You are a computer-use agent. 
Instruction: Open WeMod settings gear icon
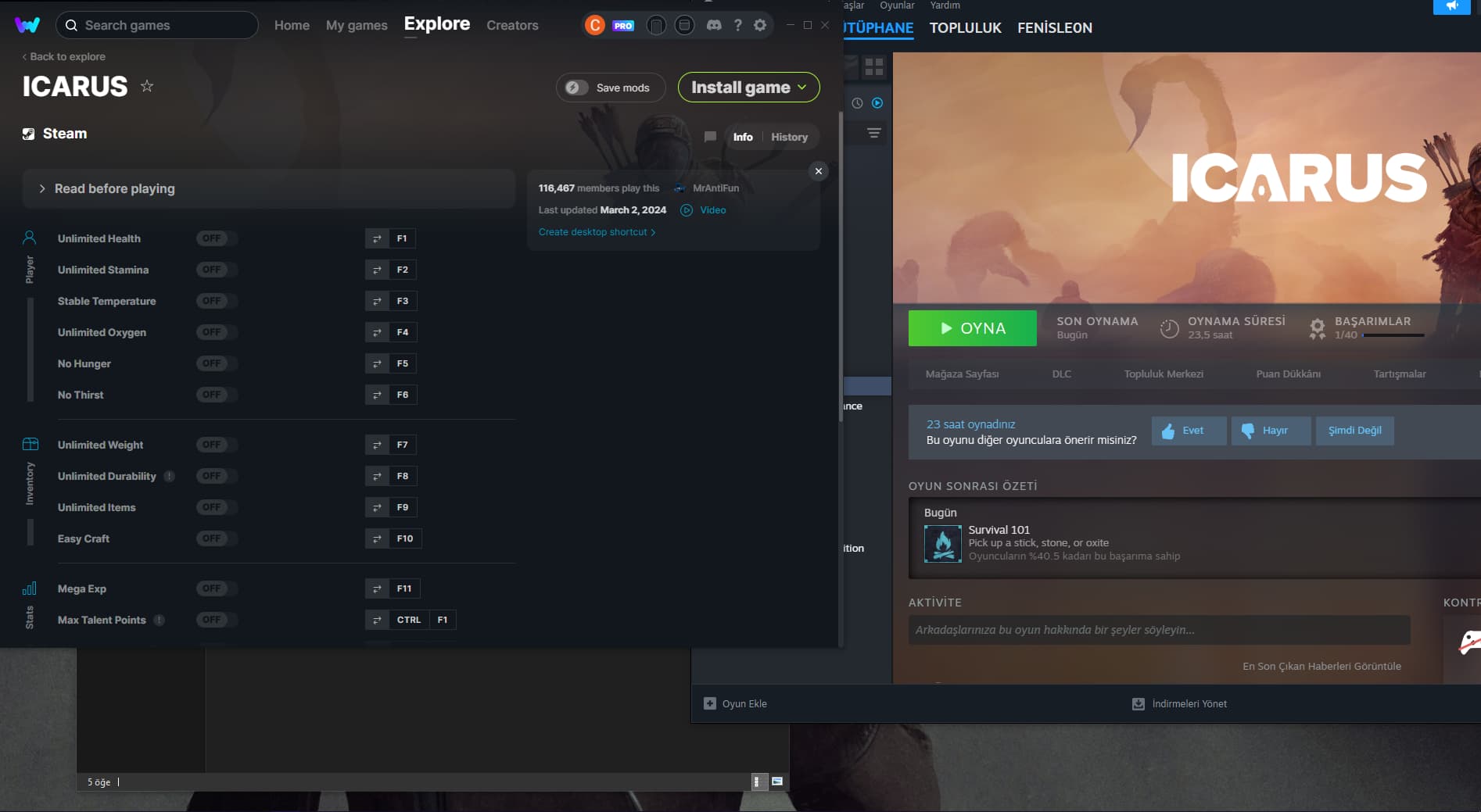[760, 25]
